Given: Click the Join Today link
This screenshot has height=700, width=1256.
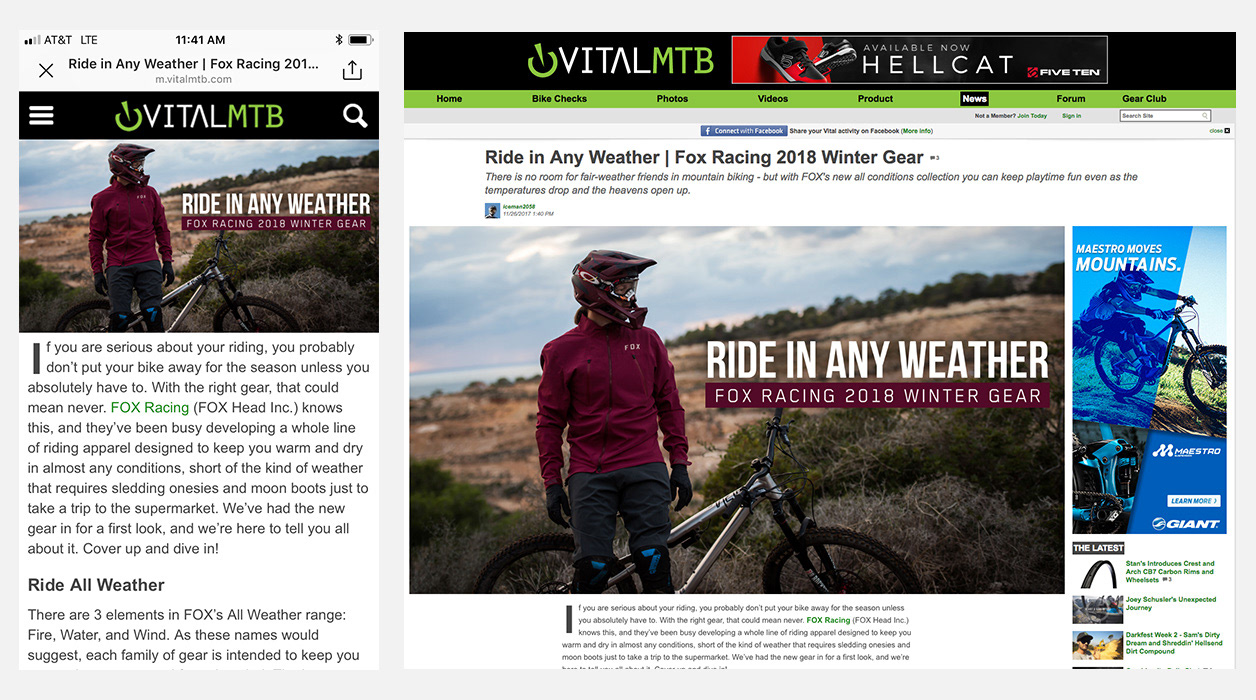Looking at the screenshot, I should coord(1031,116).
